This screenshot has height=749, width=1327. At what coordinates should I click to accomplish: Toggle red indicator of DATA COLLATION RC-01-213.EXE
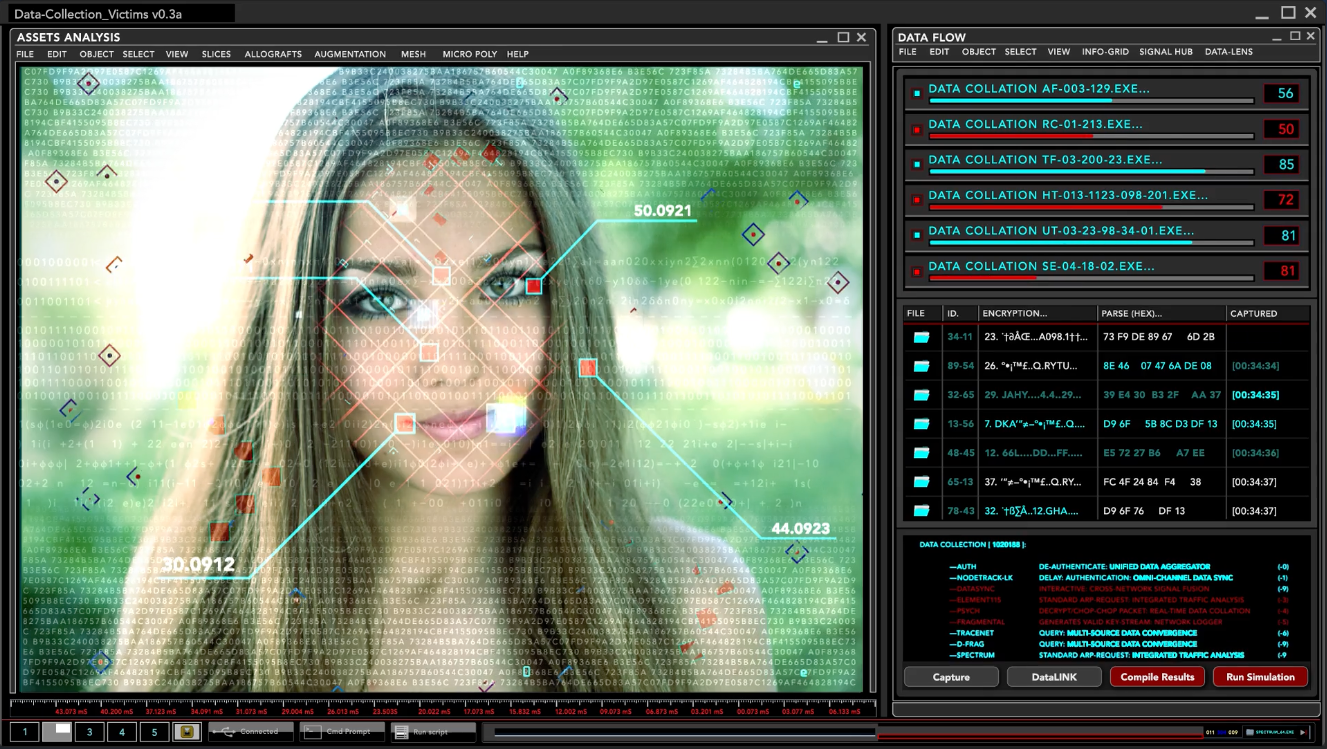coord(916,130)
